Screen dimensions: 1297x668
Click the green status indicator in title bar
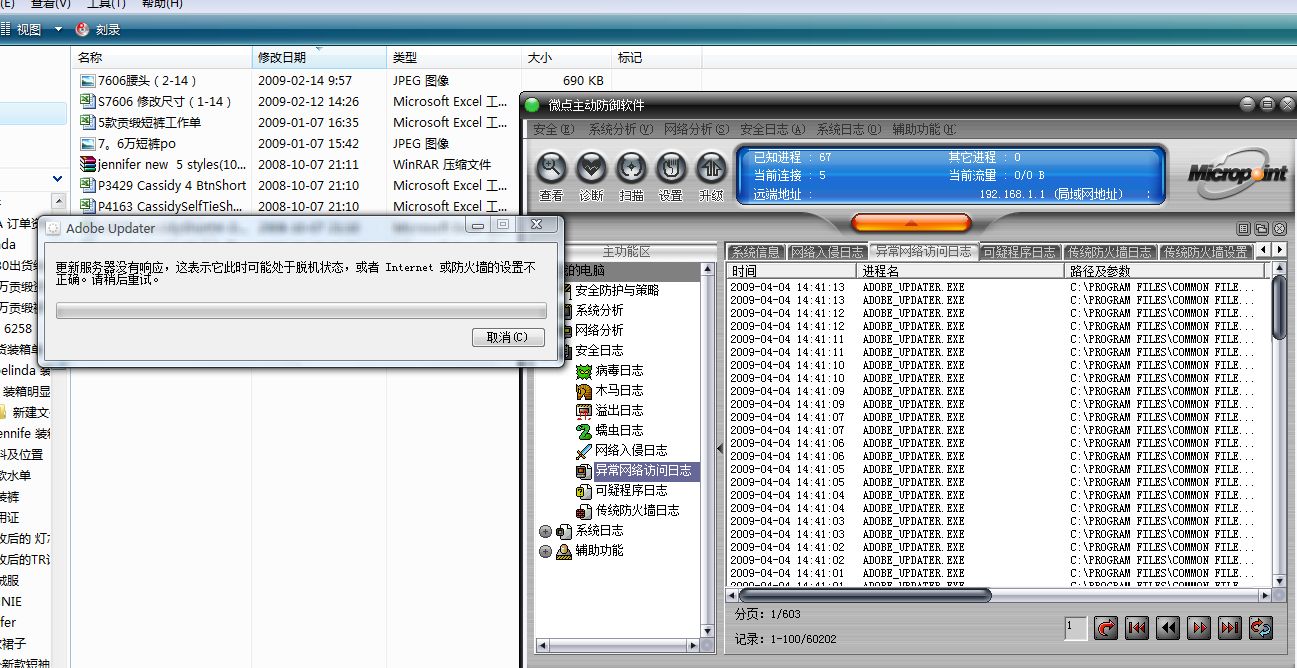click(531, 105)
